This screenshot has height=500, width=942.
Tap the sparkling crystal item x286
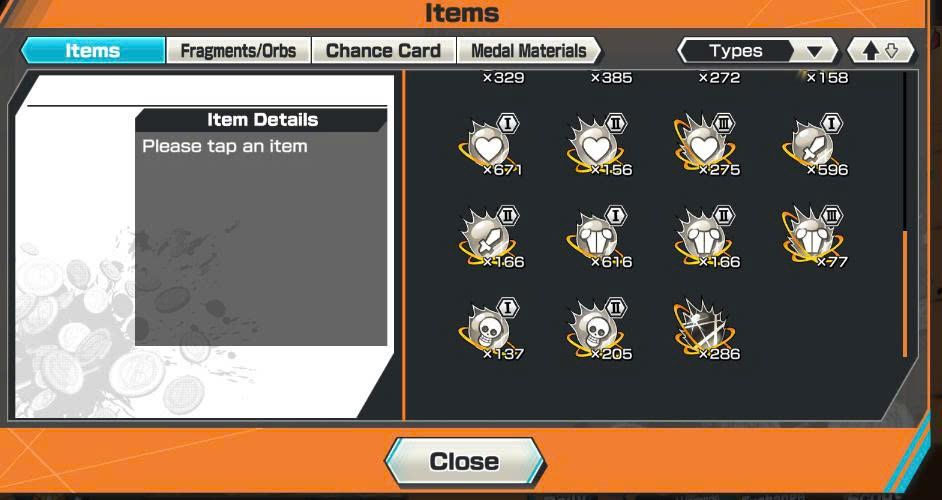(706, 329)
